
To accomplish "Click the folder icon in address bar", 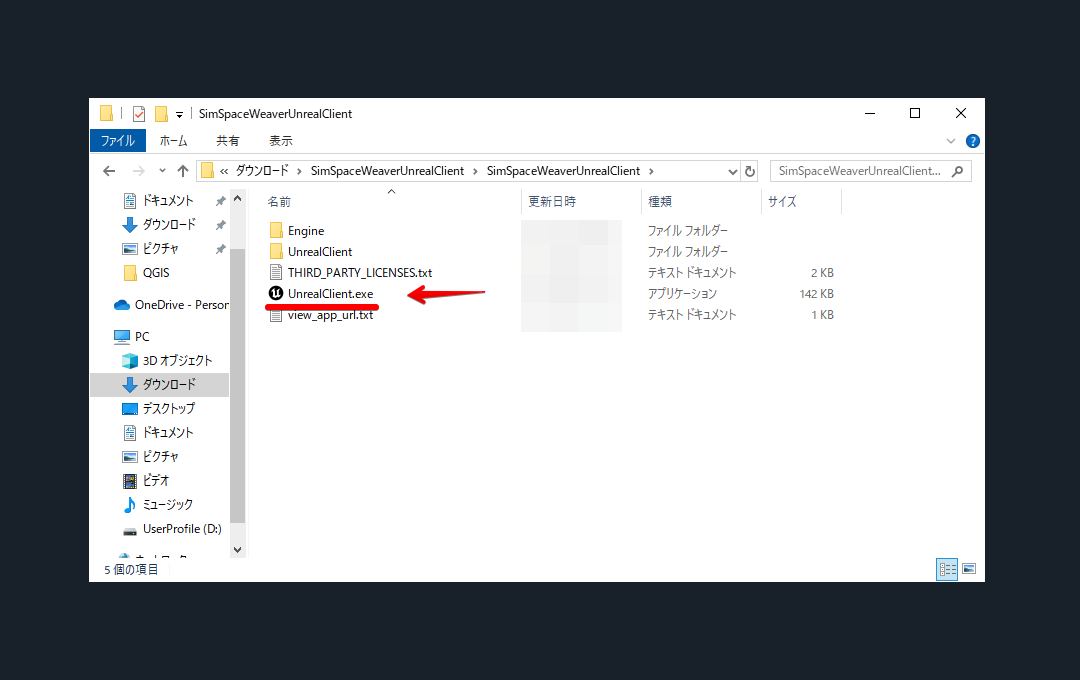I will [x=207, y=171].
